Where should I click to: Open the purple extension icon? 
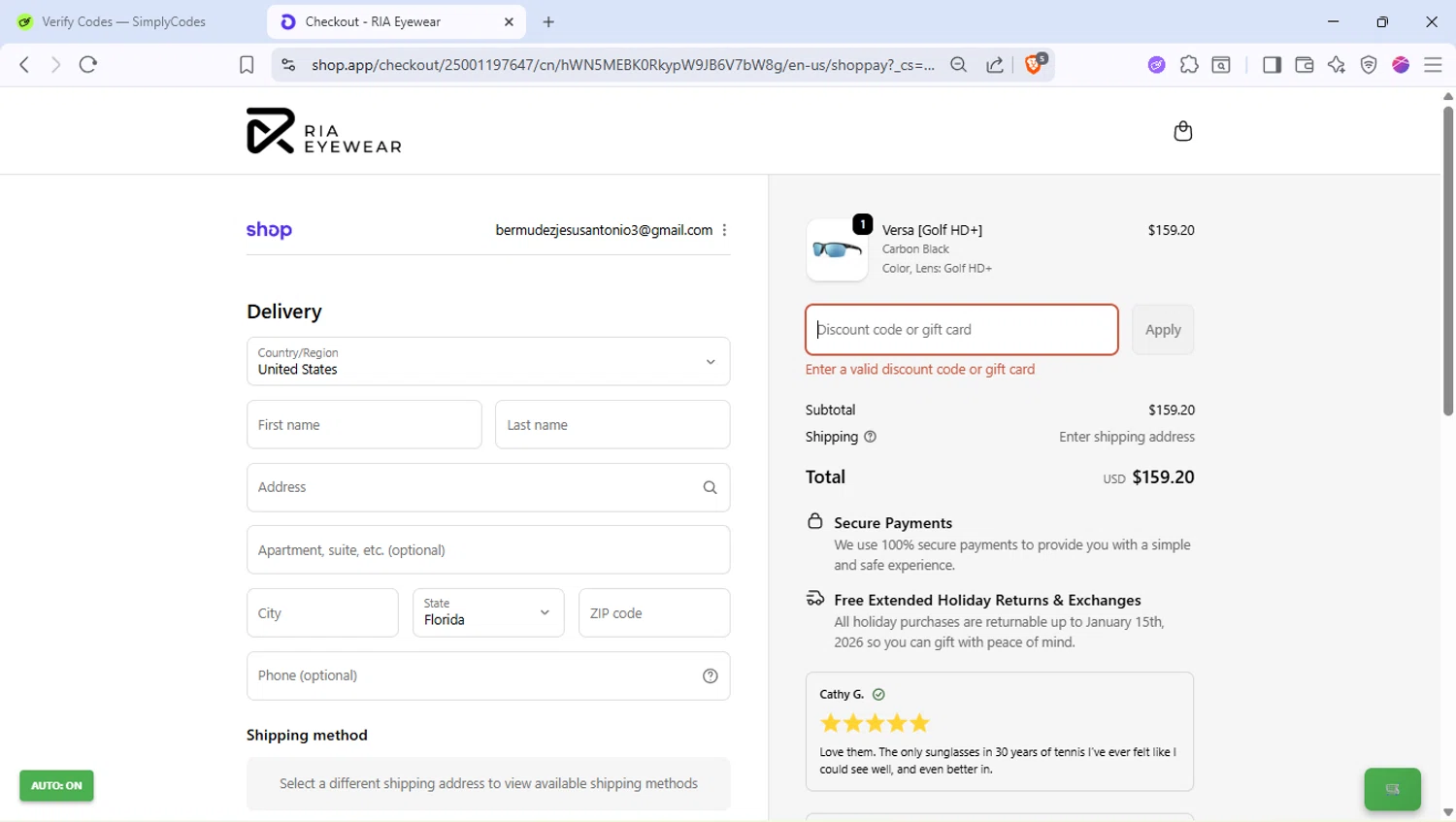(1156, 65)
